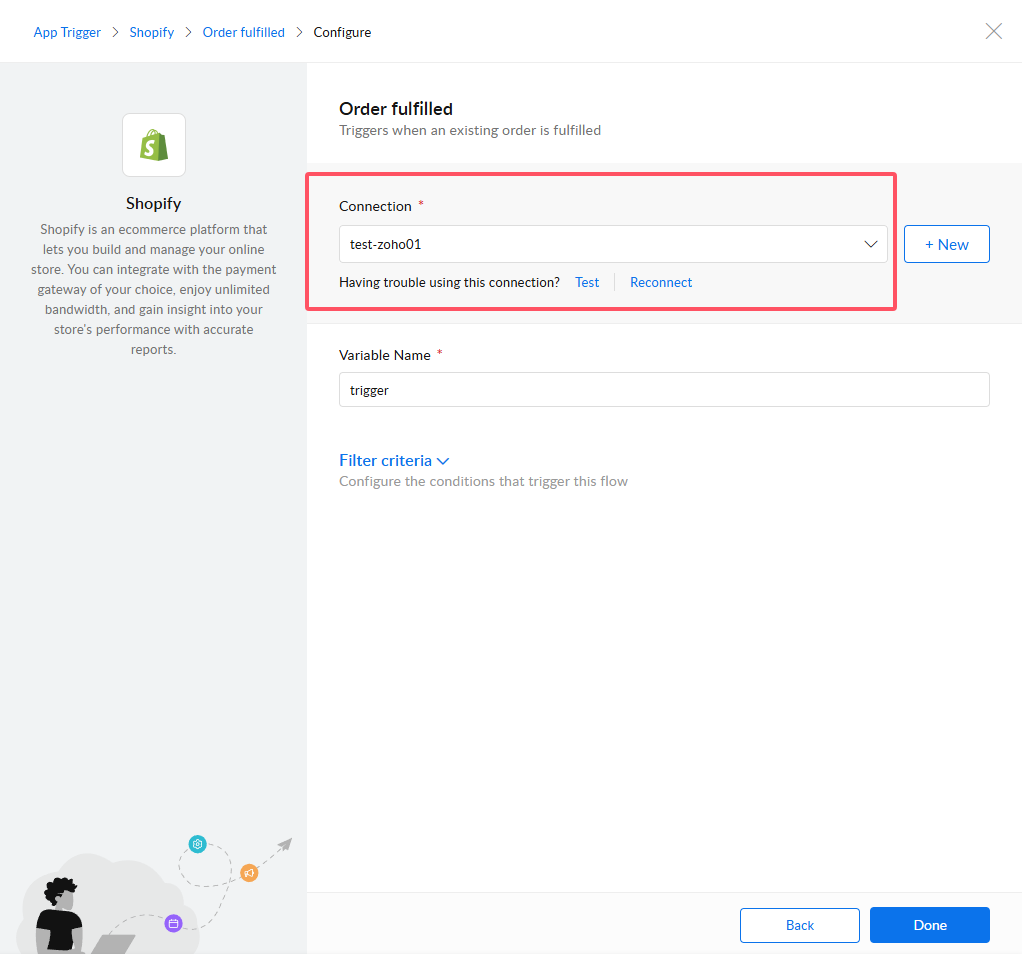This screenshot has height=954, width=1022.
Task: Click the + New connection button
Action: [x=946, y=244]
